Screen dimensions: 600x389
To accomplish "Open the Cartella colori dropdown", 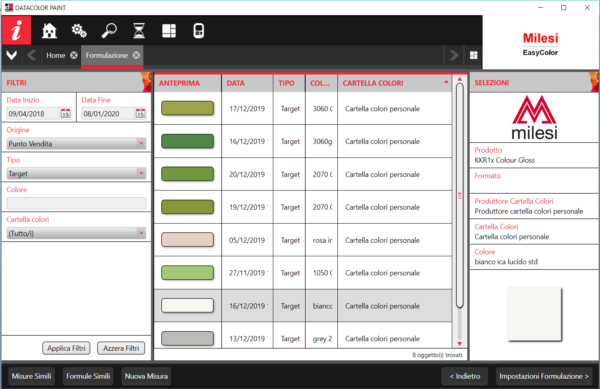I will pyautogui.click(x=76, y=233).
